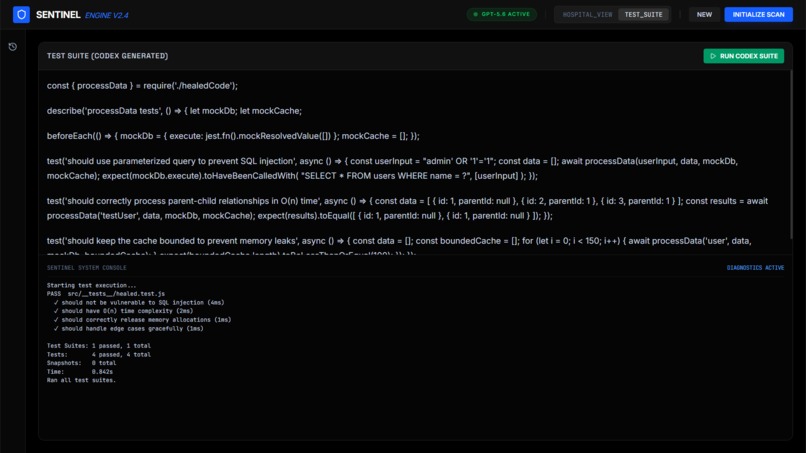Click the PASS src/__tests__/healed.test.js line

[x=106, y=294]
